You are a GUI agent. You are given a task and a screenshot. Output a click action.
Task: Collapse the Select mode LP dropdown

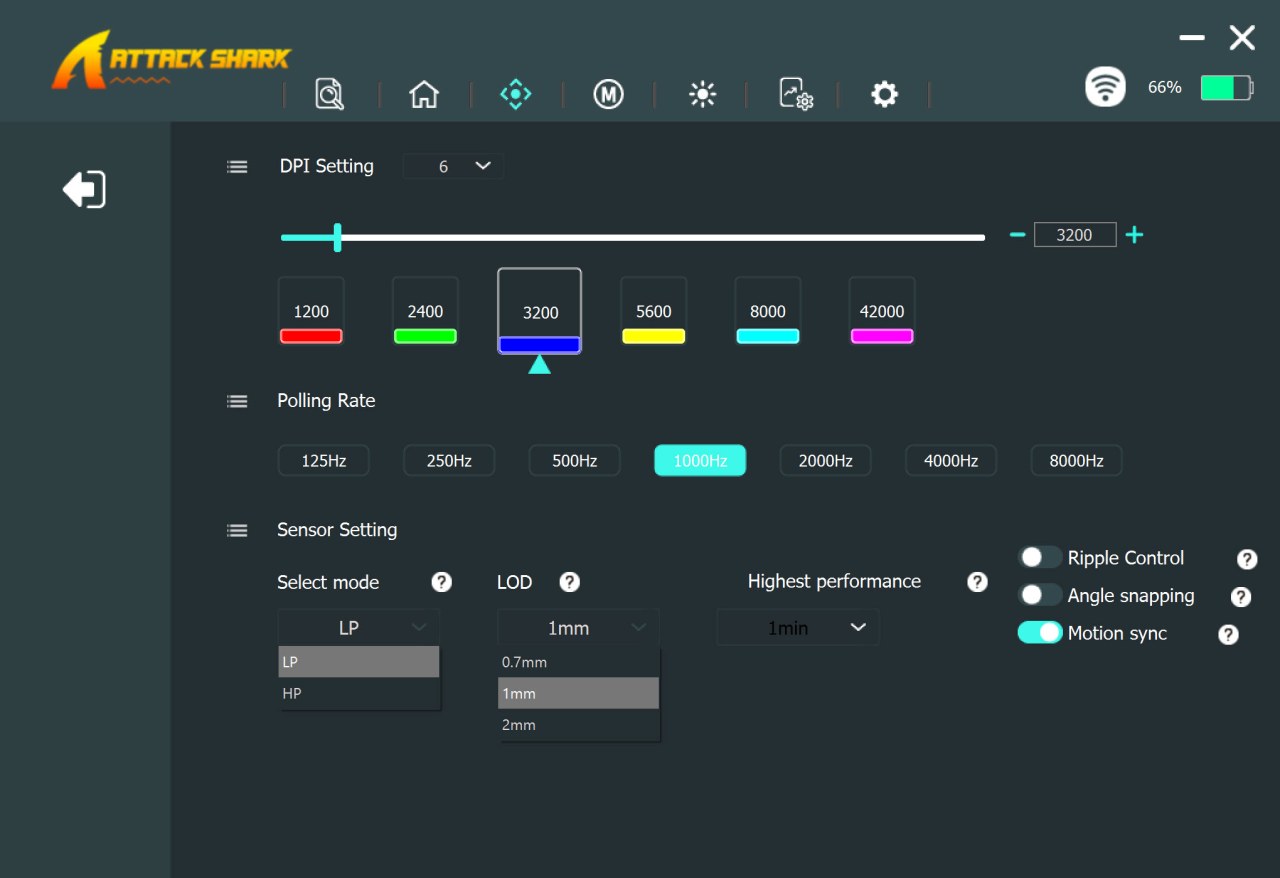click(358, 628)
